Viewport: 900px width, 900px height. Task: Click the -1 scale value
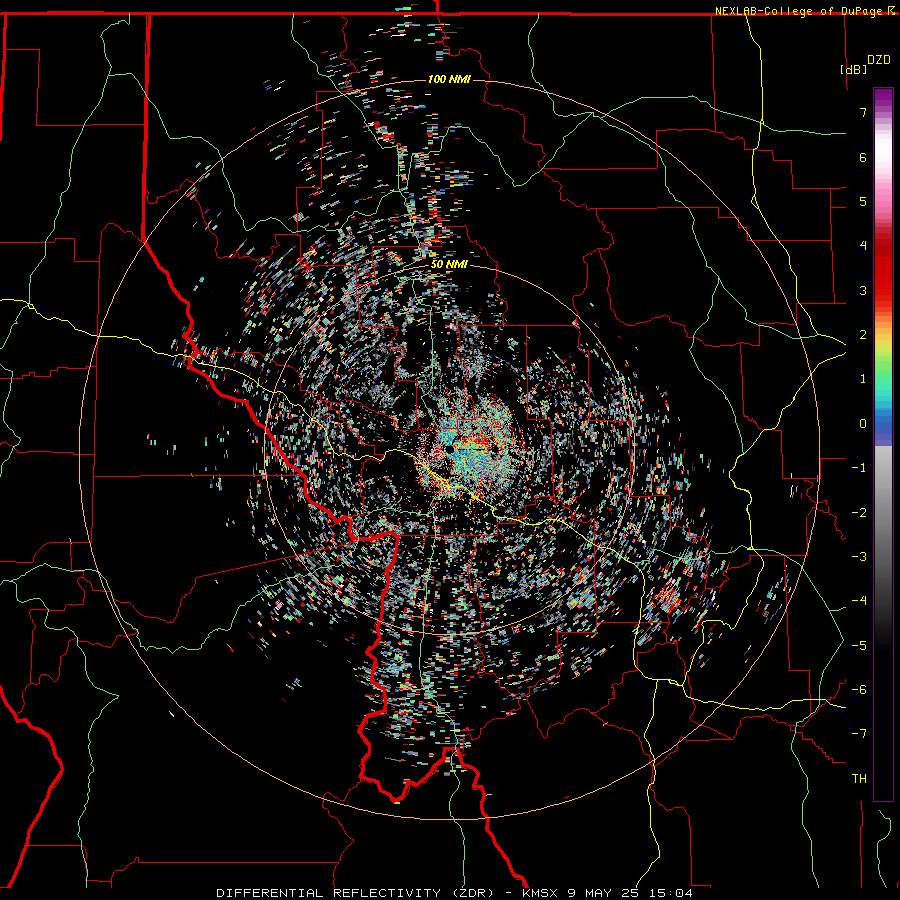(x=859, y=468)
